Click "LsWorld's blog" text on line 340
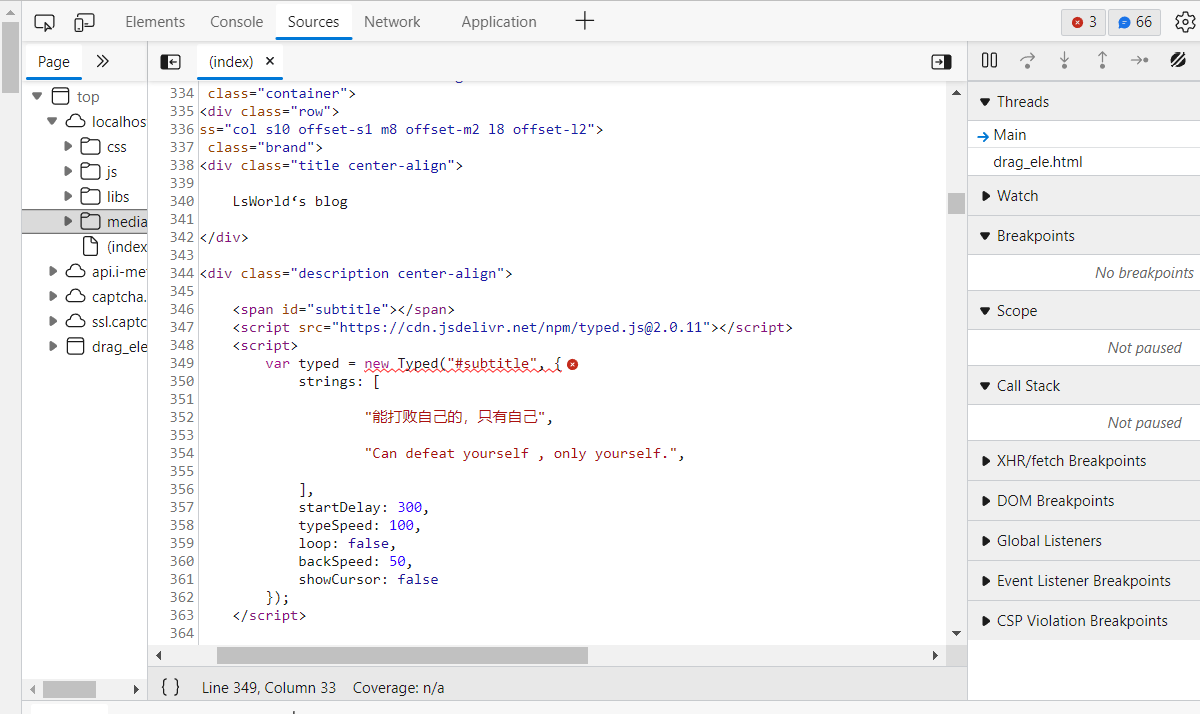This screenshot has width=1200, height=714. (290, 201)
